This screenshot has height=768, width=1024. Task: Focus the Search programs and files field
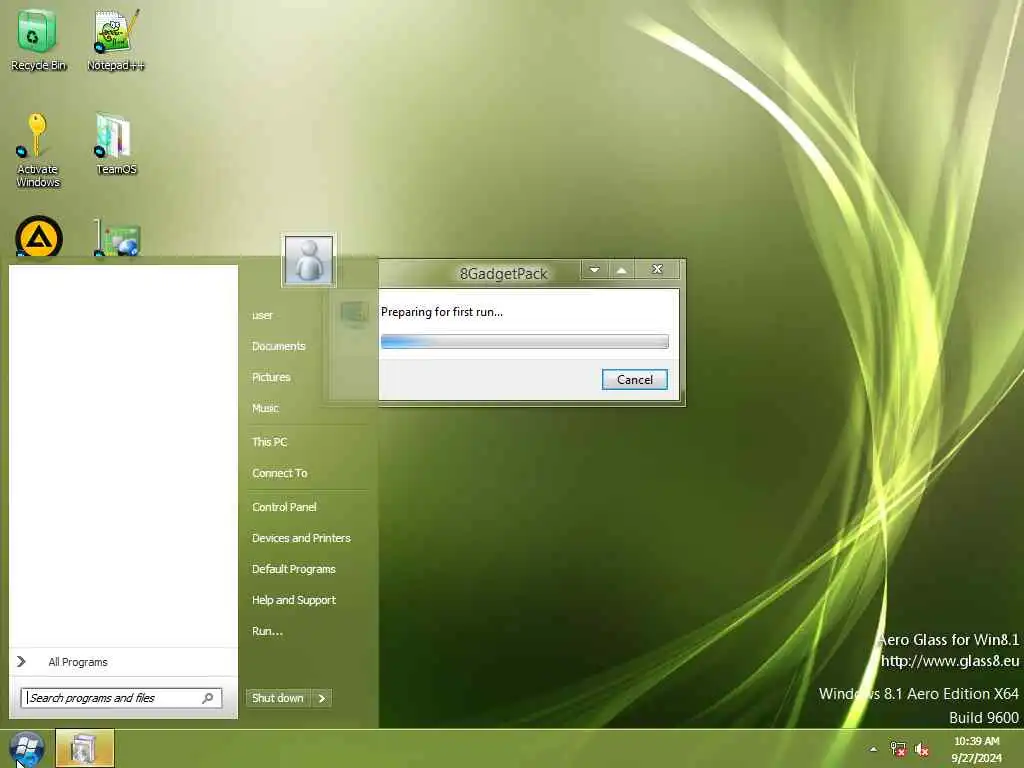coord(121,698)
